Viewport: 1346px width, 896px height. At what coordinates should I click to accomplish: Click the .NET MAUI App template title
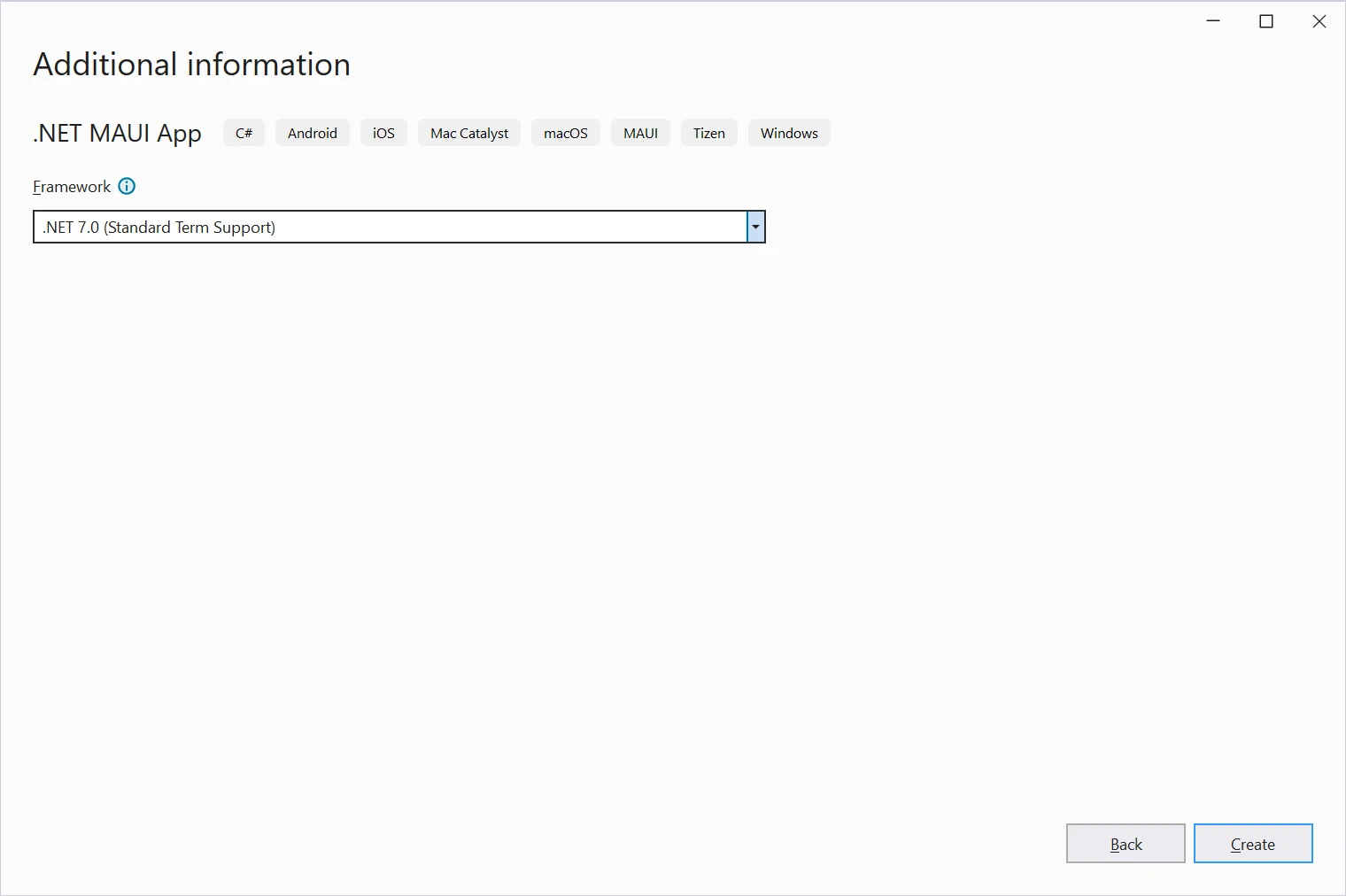click(x=118, y=133)
